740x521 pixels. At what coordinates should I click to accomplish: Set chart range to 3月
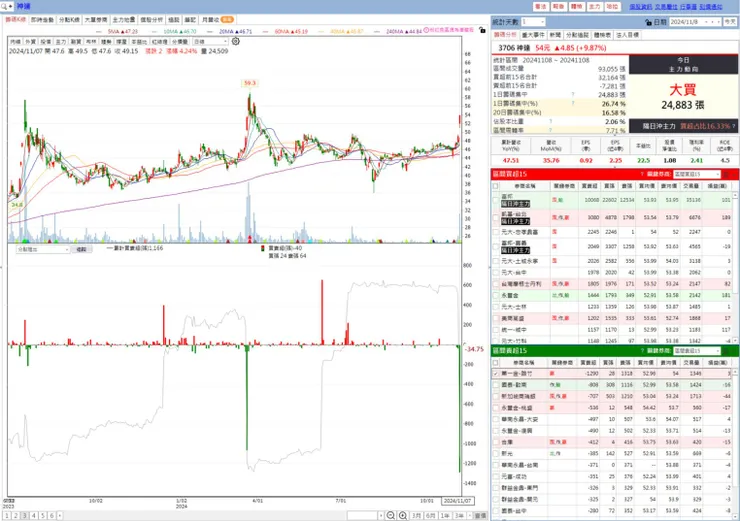(x=416, y=516)
